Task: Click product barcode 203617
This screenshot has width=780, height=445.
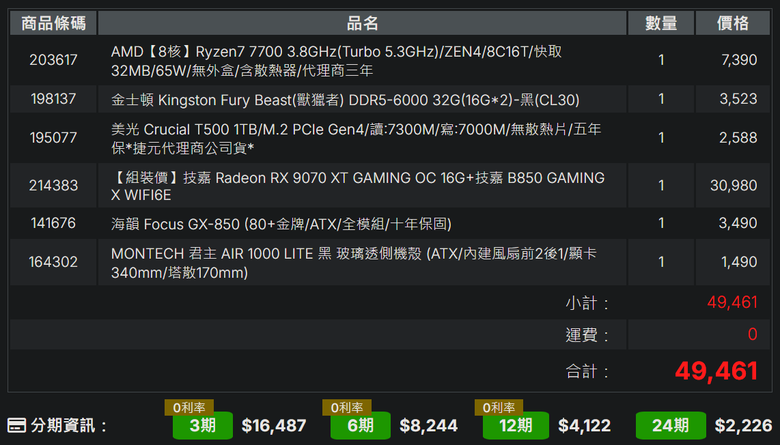Action: (53, 60)
